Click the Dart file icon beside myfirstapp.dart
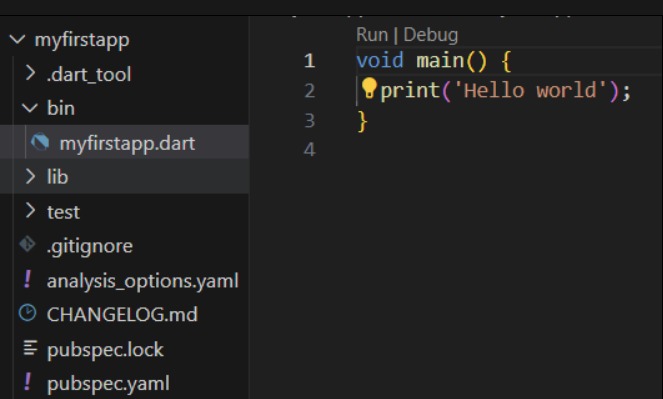Image resolution: width=663 pixels, height=399 pixels. pyautogui.click(x=40, y=142)
